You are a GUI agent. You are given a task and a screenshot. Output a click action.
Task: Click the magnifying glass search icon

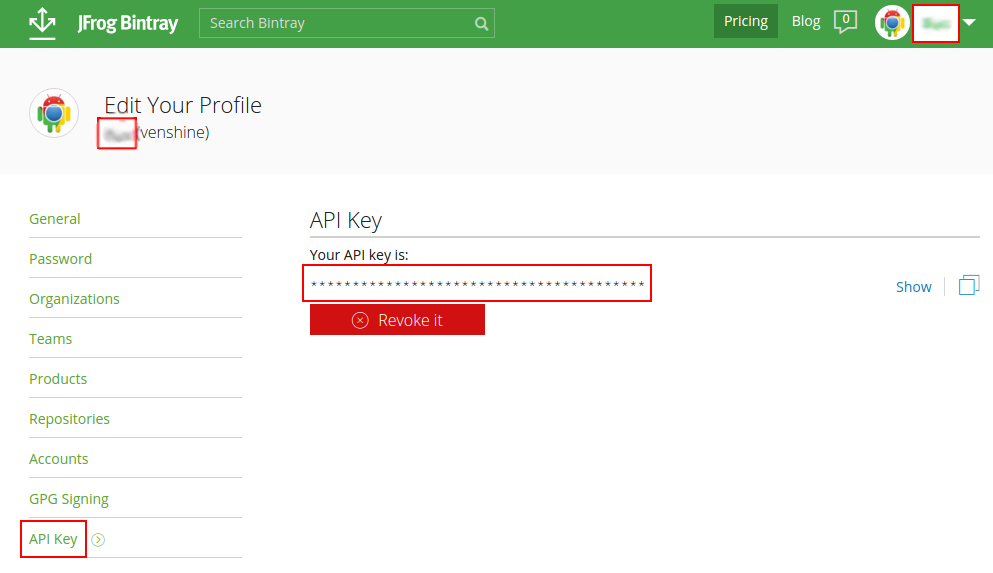(x=481, y=24)
